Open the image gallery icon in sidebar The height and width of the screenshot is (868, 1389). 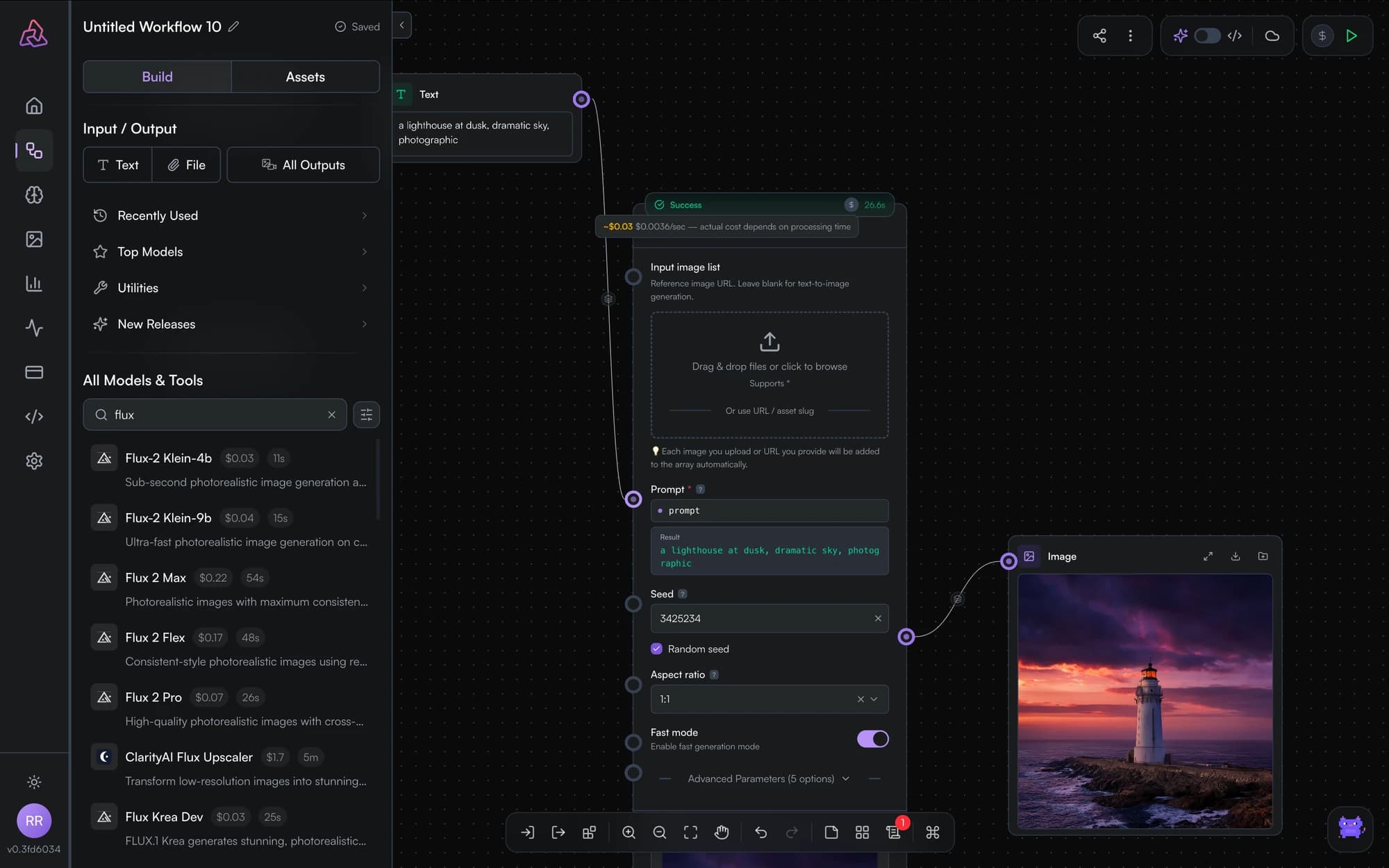[x=34, y=239]
